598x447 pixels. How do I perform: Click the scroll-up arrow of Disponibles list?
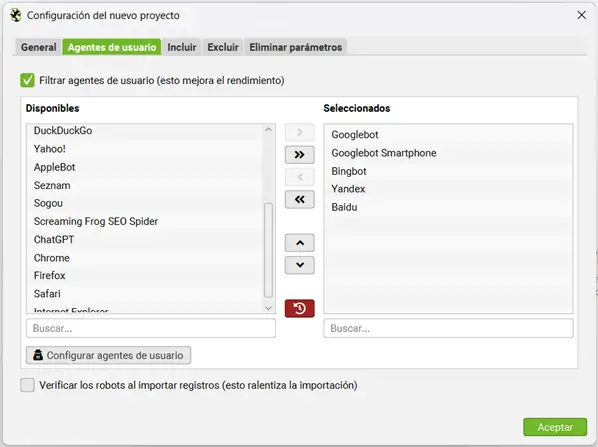[x=268, y=130]
